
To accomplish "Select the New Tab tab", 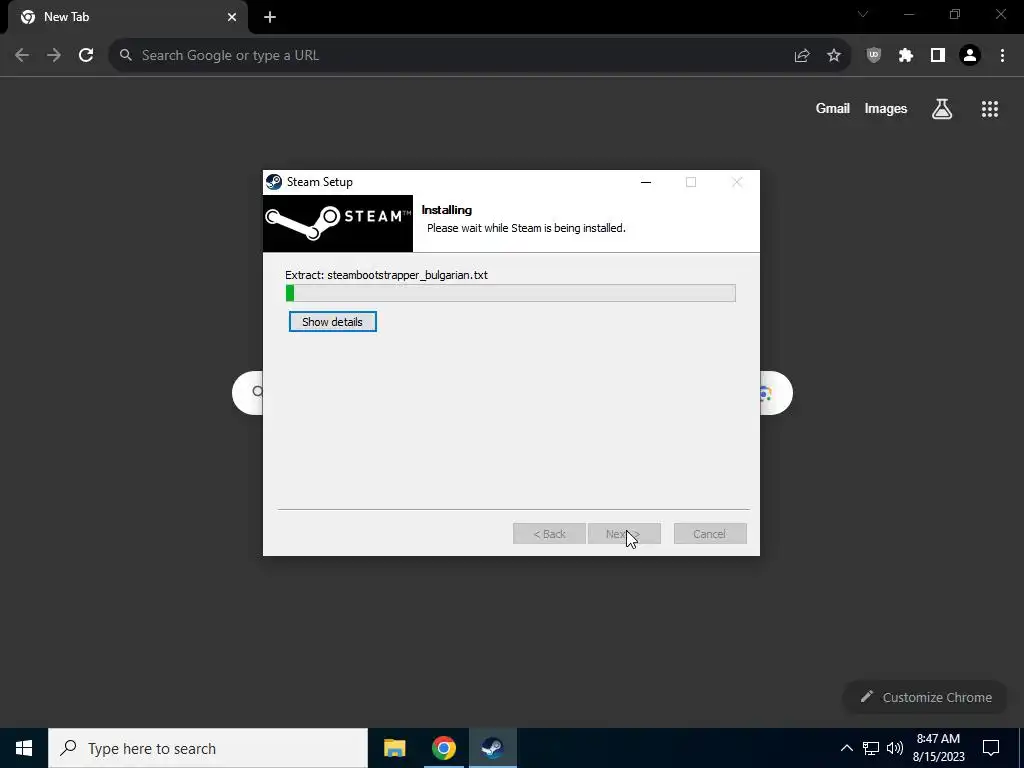I will click(x=127, y=18).
